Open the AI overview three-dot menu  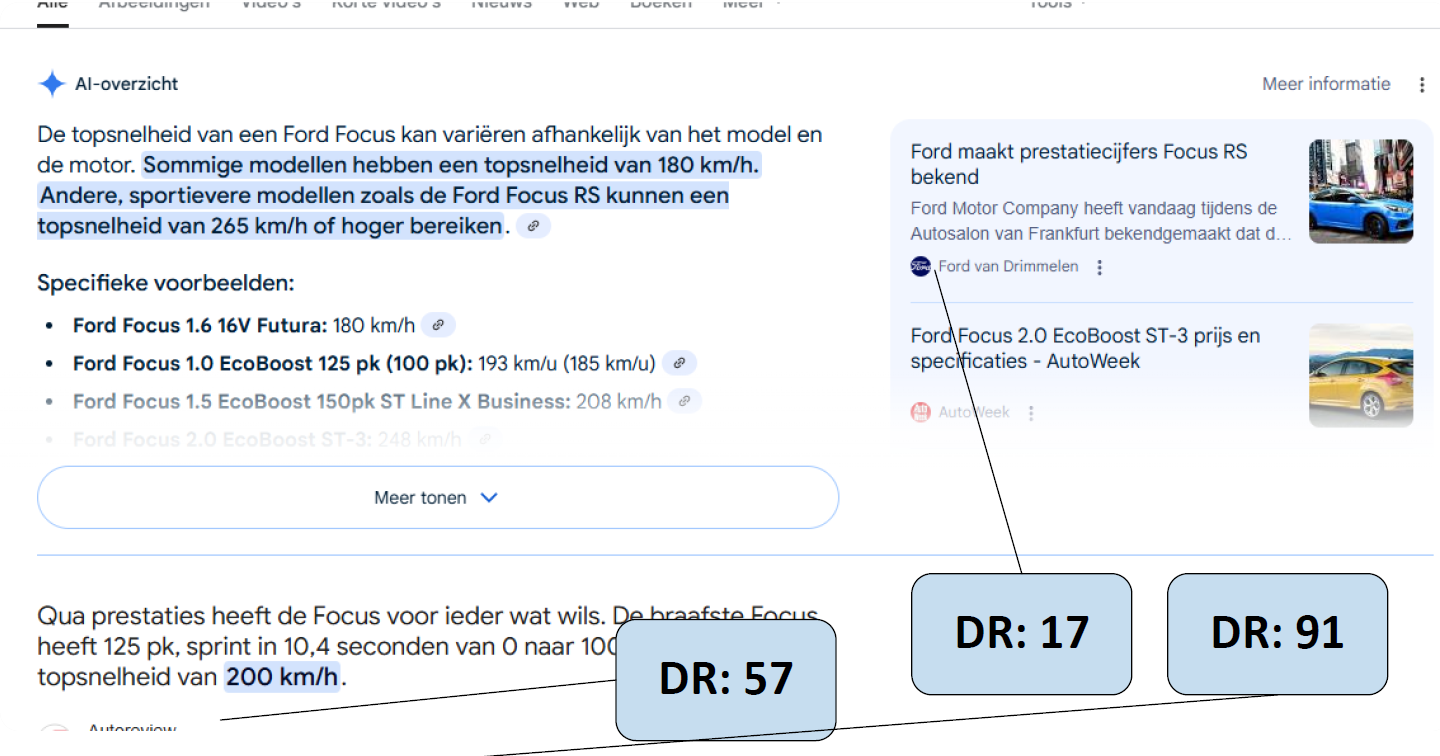click(x=1422, y=85)
